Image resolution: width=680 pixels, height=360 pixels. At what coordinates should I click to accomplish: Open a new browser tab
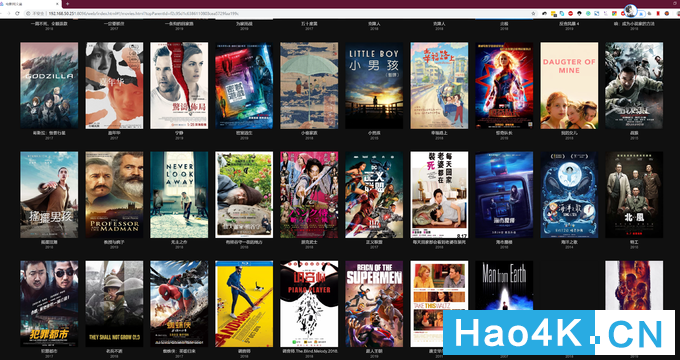[68, 4]
